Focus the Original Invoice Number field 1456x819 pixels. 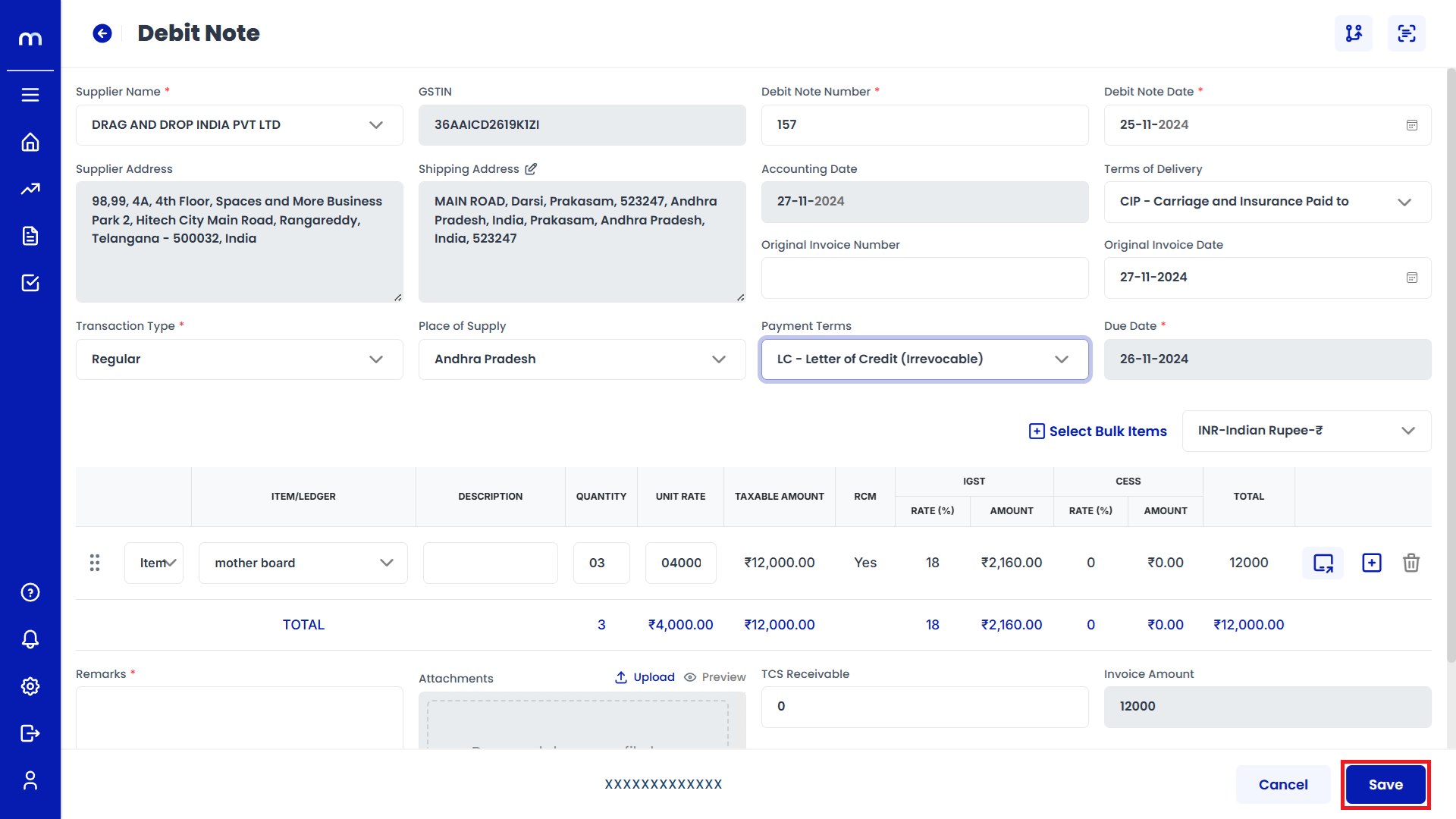pyautogui.click(x=924, y=278)
